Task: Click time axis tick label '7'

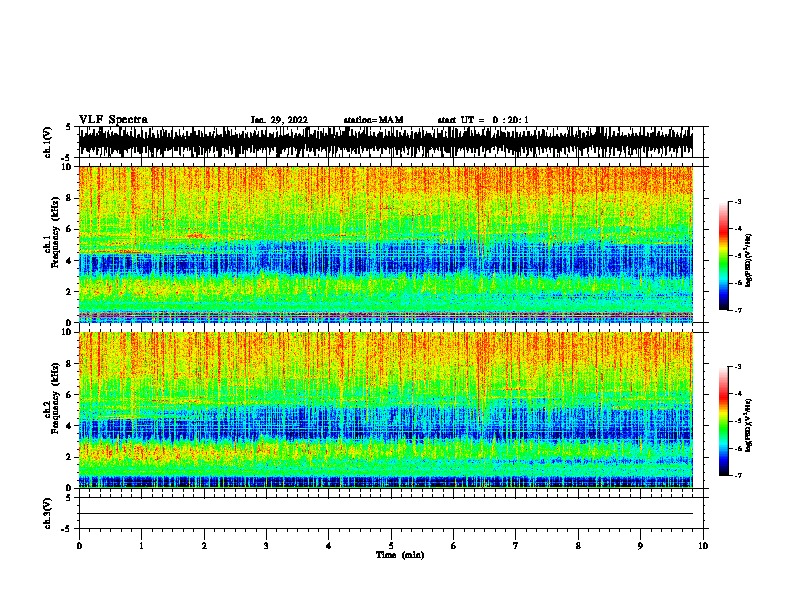Action: pos(516,546)
